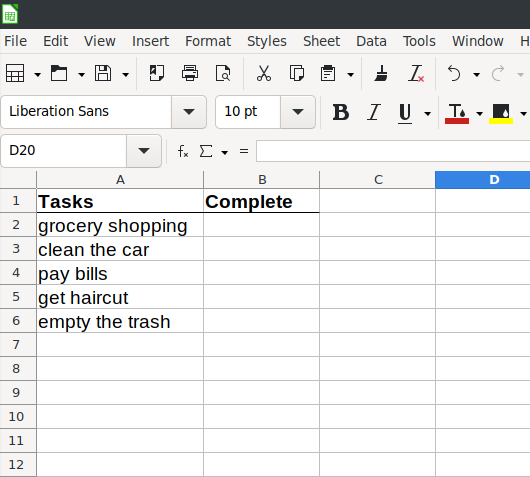Open the Data menu
The height and width of the screenshot is (477, 530).
click(x=371, y=41)
